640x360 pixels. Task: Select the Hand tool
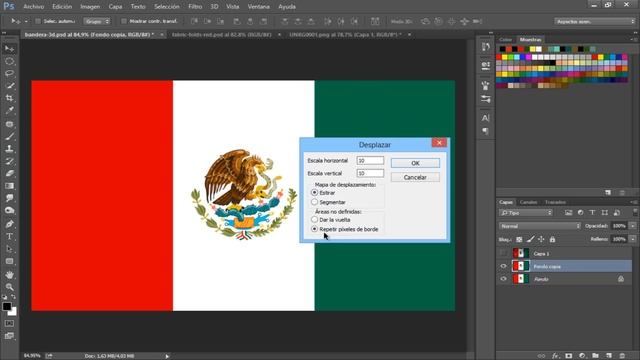coord(9,275)
